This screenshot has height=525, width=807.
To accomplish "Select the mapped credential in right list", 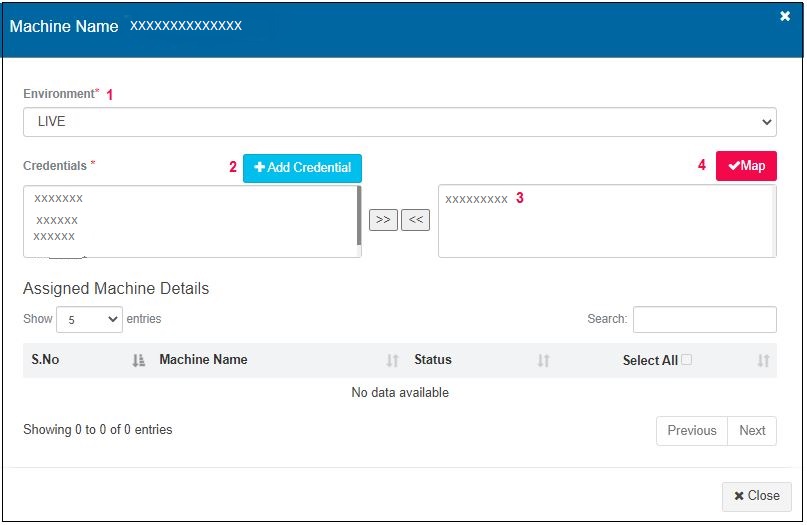I will tap(476, 199).
